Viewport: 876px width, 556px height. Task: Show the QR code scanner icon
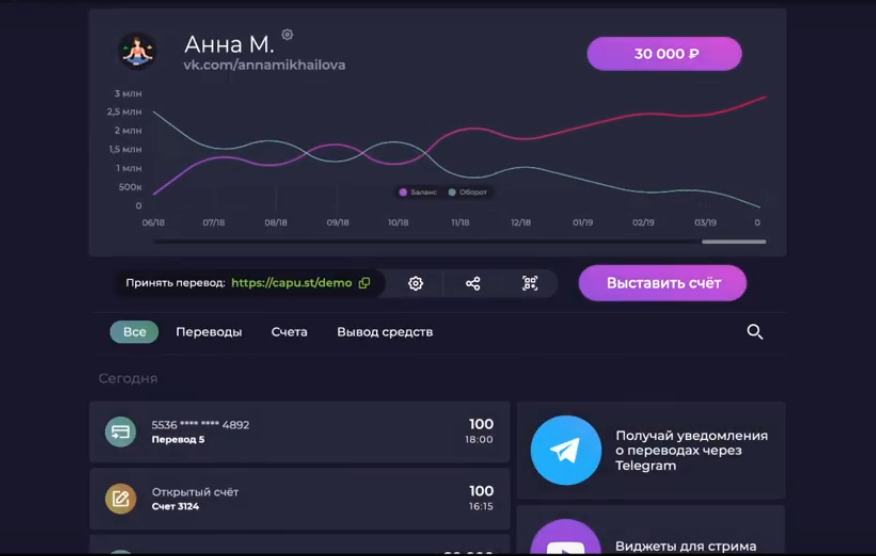530,283
